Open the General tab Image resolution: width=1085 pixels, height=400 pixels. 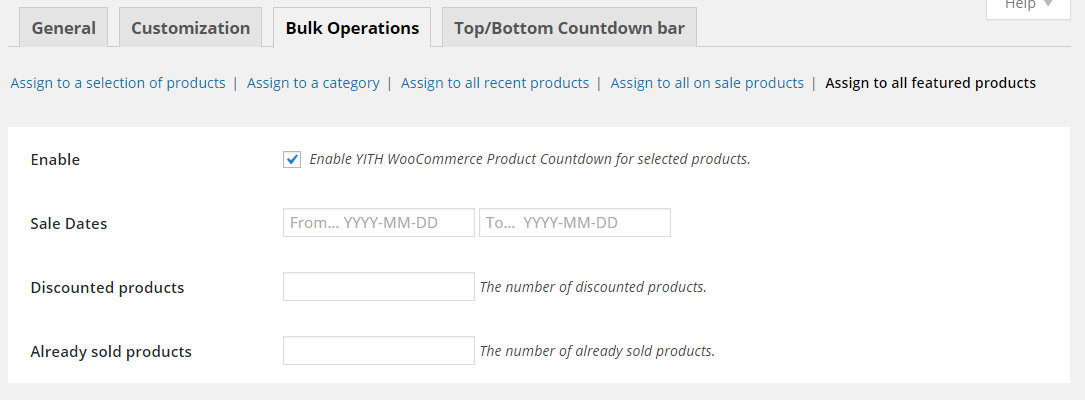64,28
